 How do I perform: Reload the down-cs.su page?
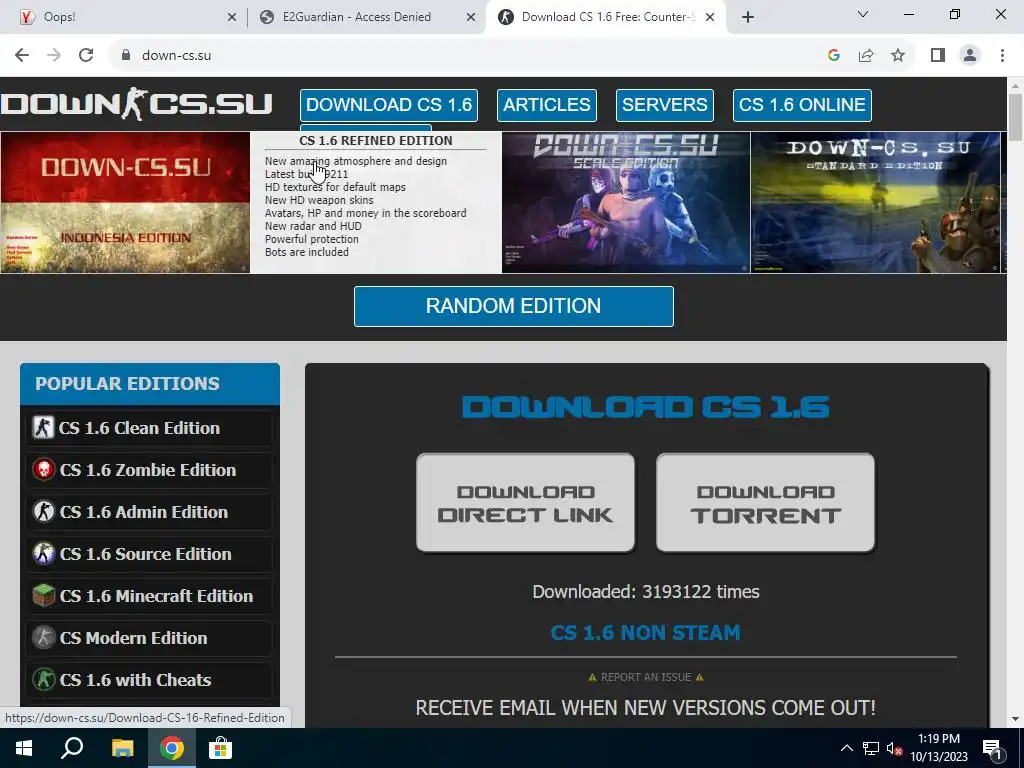(86, 56)
